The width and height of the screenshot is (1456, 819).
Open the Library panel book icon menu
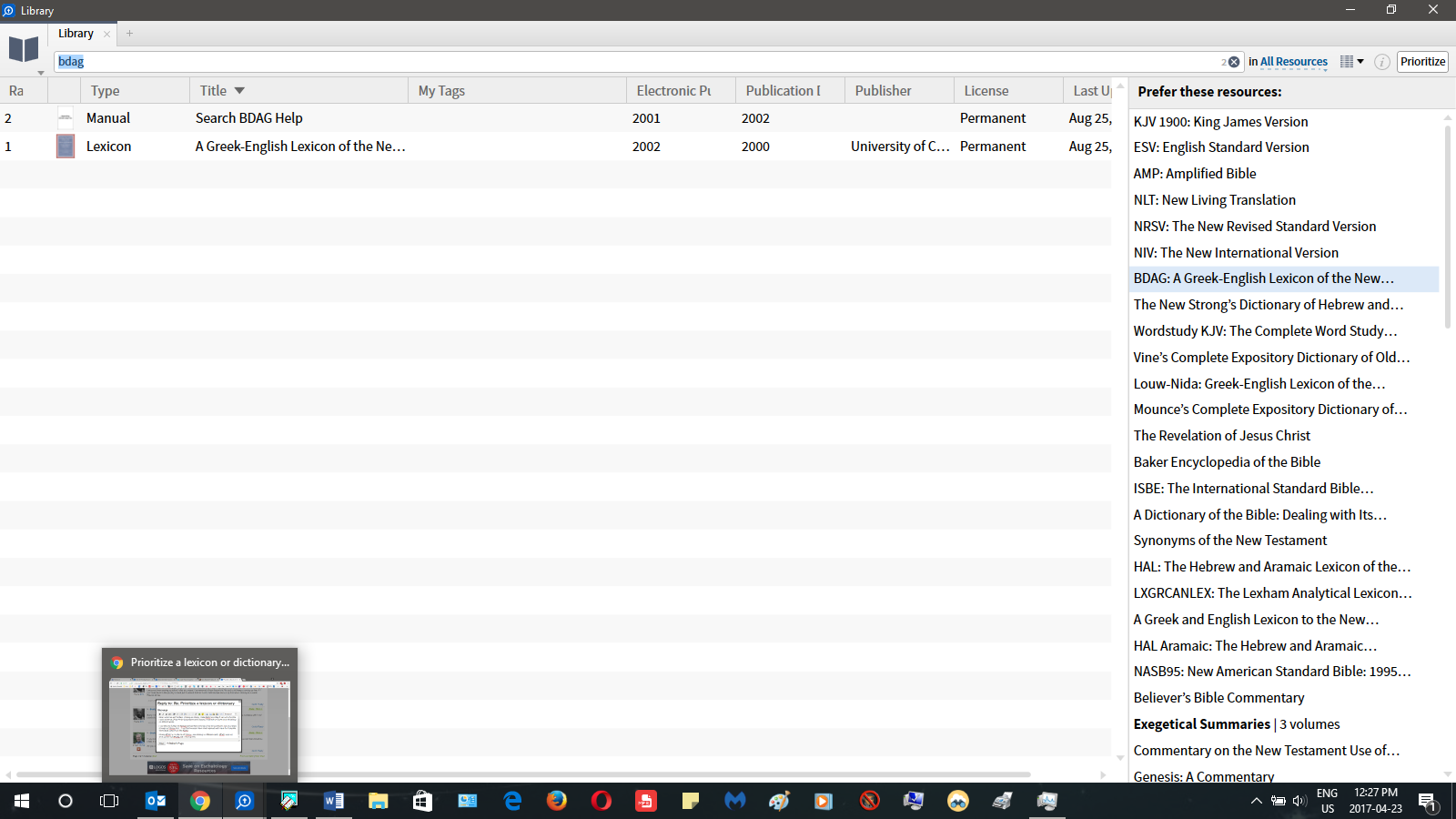pos(25,51)
